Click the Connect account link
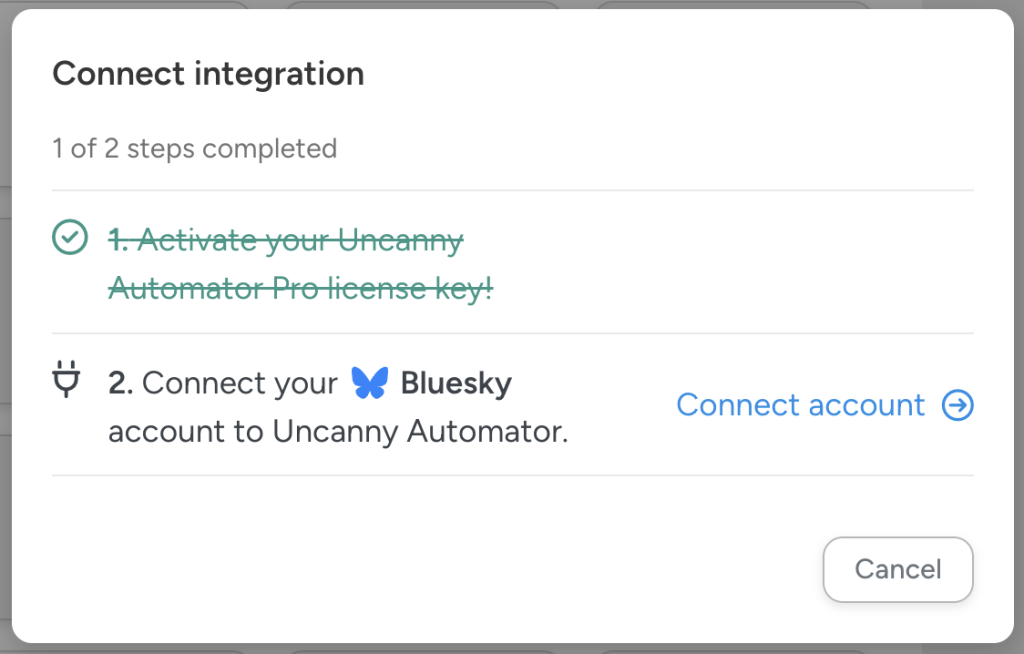 (799, 405)
